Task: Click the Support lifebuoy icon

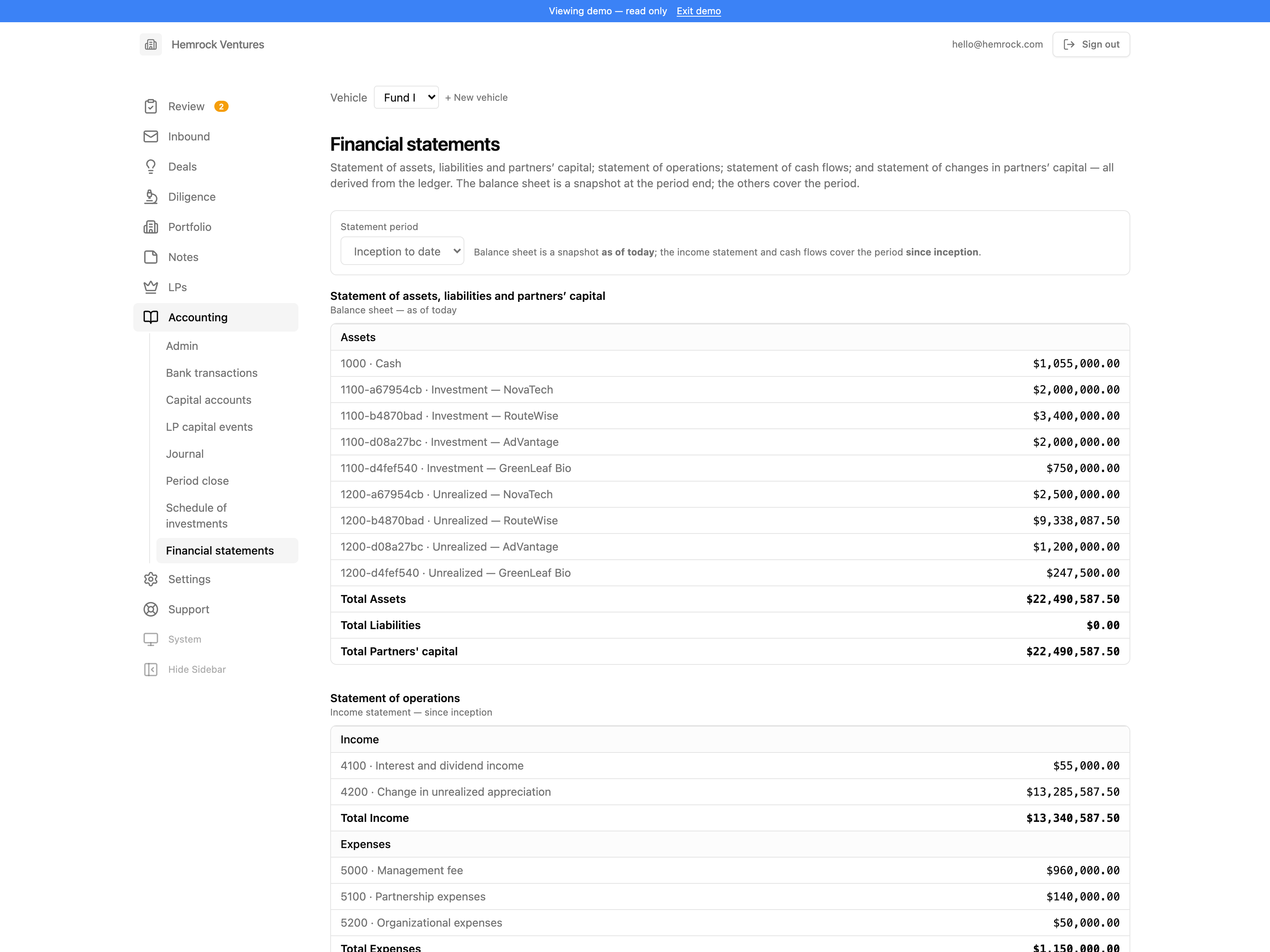Action: (150, 609)
